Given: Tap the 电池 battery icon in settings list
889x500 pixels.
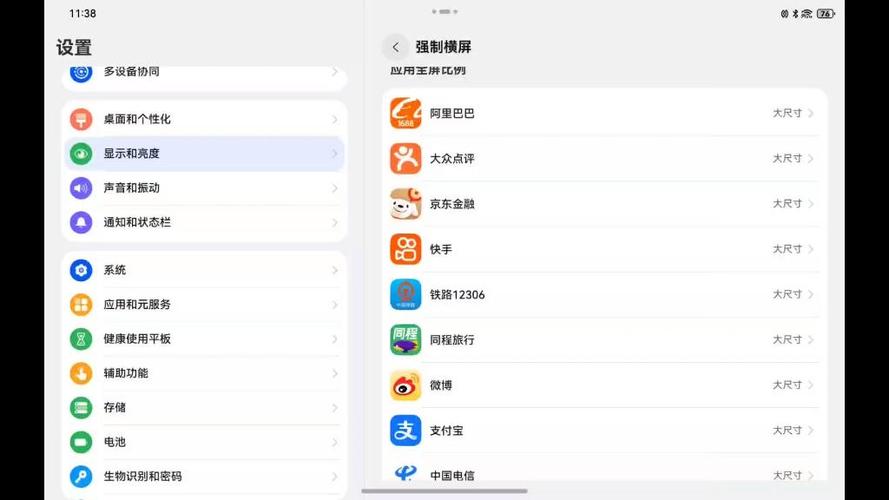Looking at the screenshot, I should (x=81, y=442).
